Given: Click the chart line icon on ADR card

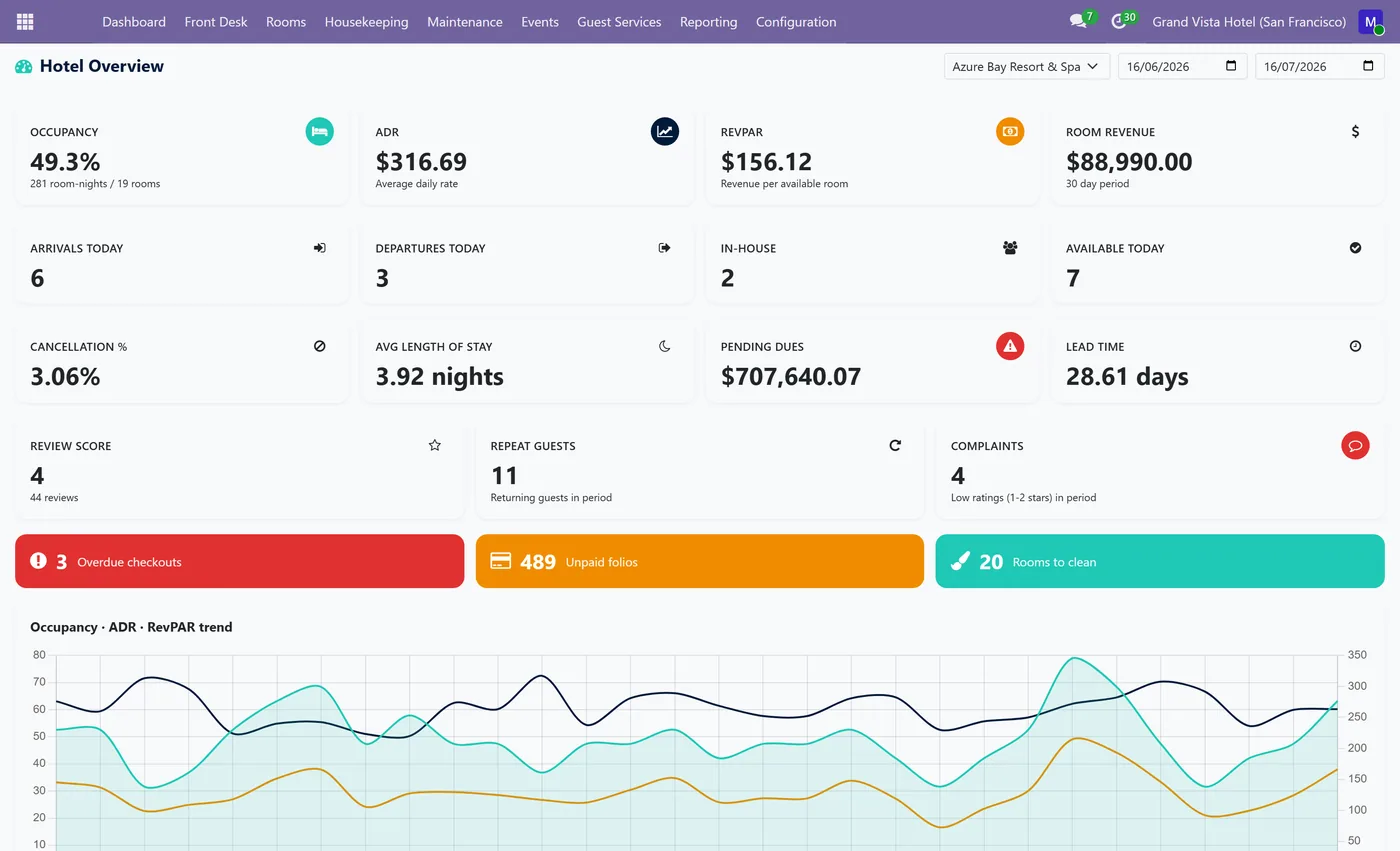Looking at the screenshot, I should click(x=665, y=131).
